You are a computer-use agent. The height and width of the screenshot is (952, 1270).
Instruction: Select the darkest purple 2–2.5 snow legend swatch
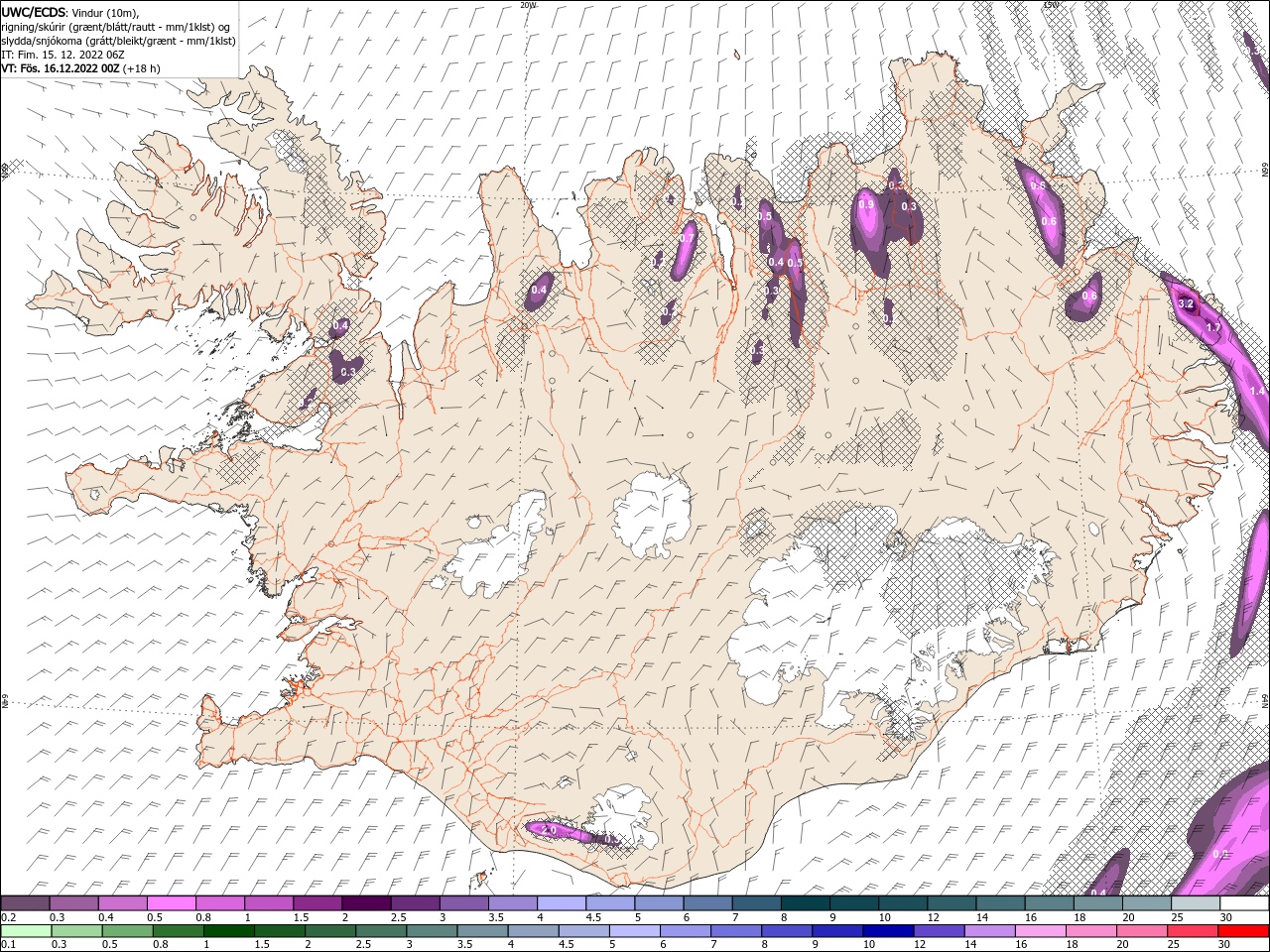pos(365,903)
